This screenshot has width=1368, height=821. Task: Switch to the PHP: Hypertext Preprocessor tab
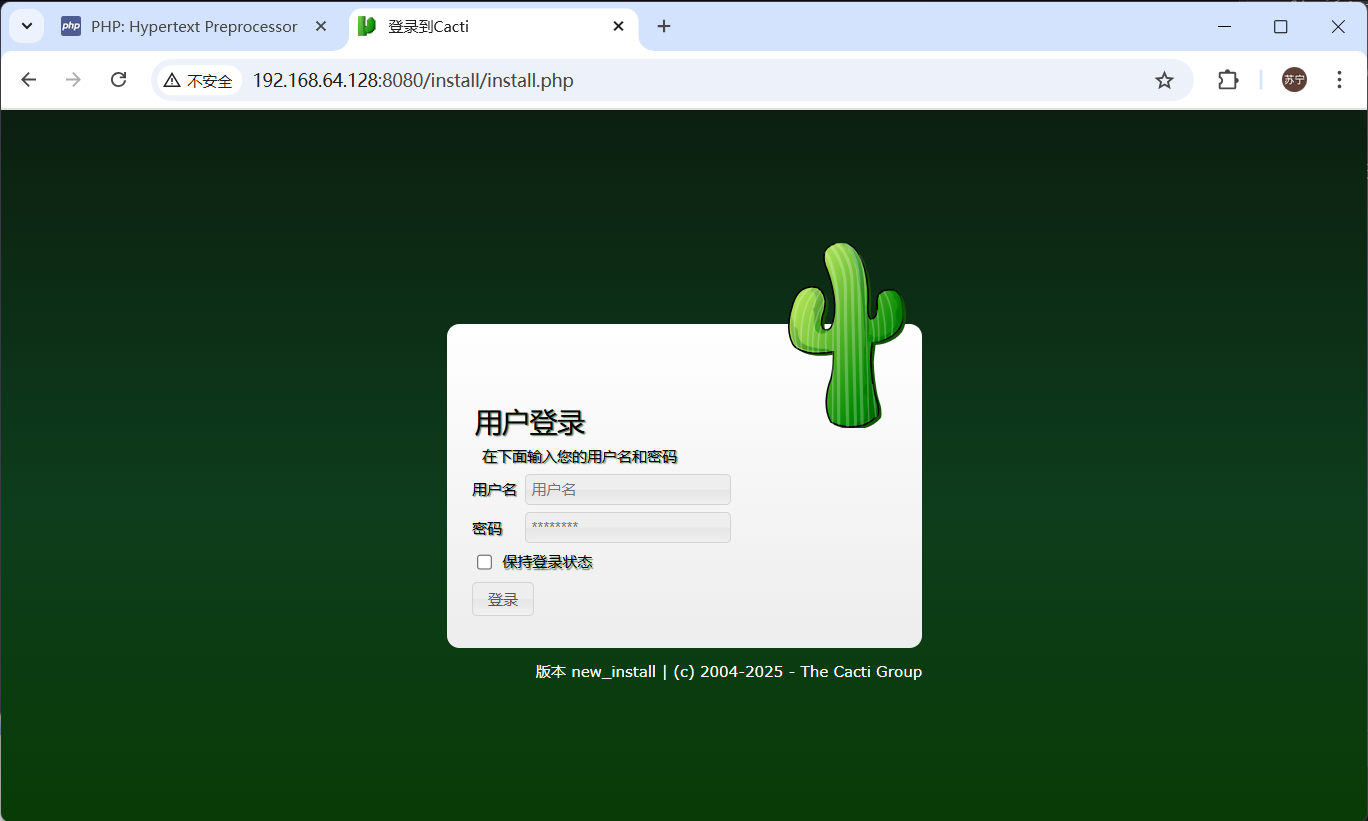[194, 27]
